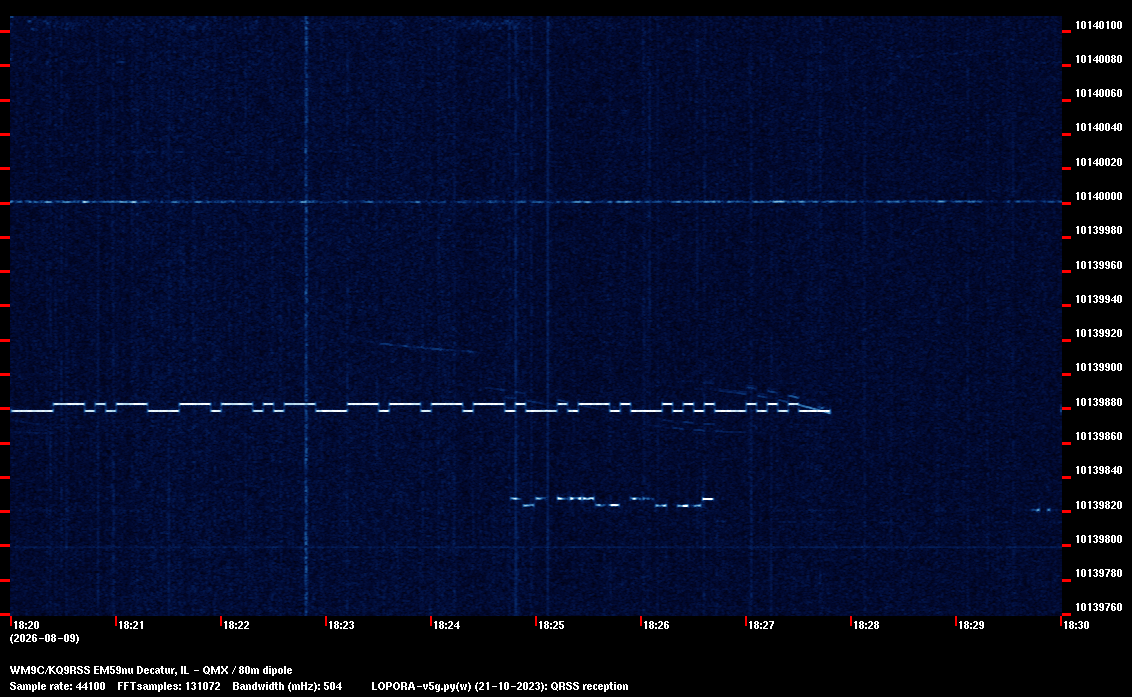Select the 18:27 time axis label

click(x=761, y=625)
